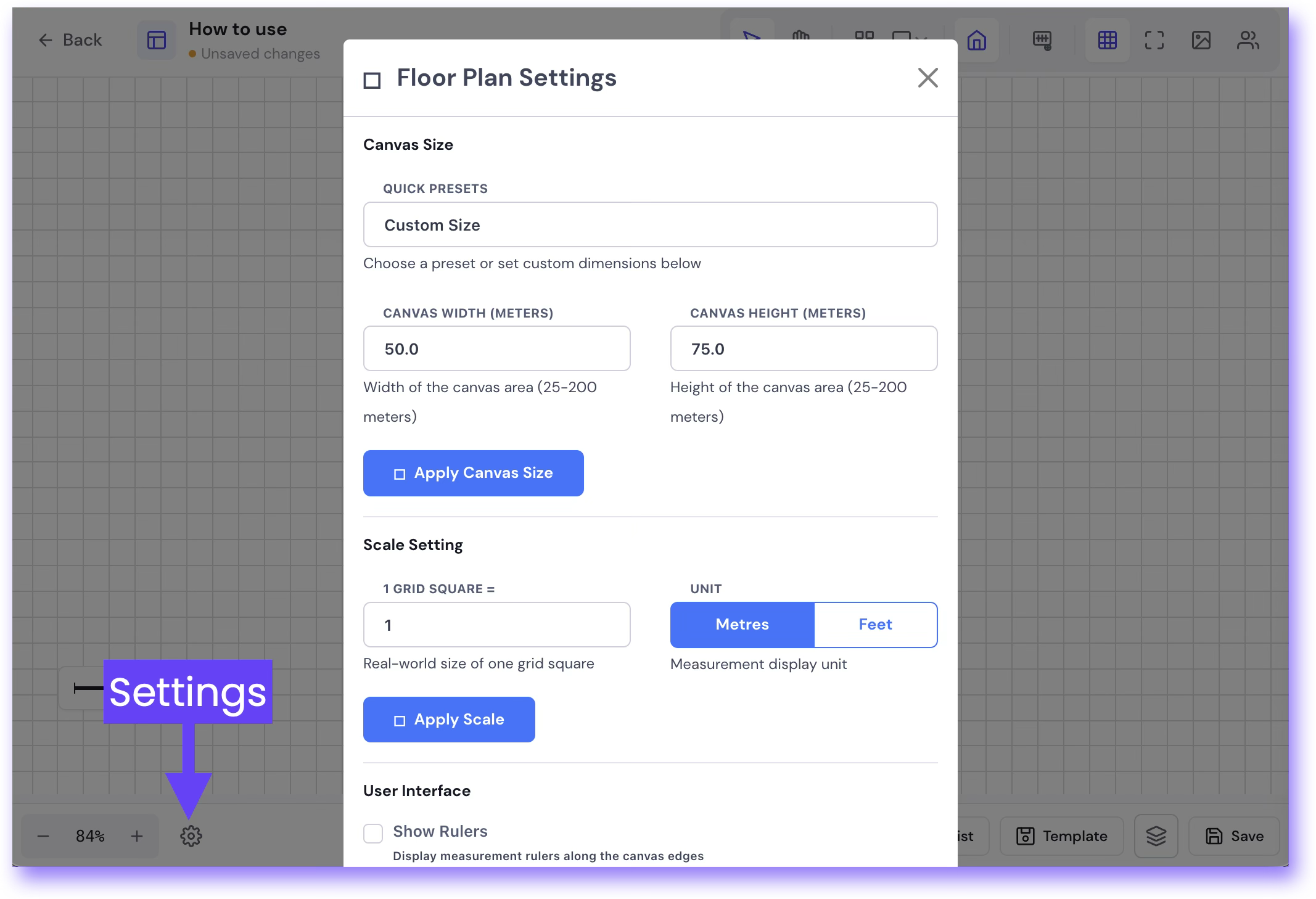Click the "Canvas Size" section heading

pyautogui.click(x=408, y=144)
